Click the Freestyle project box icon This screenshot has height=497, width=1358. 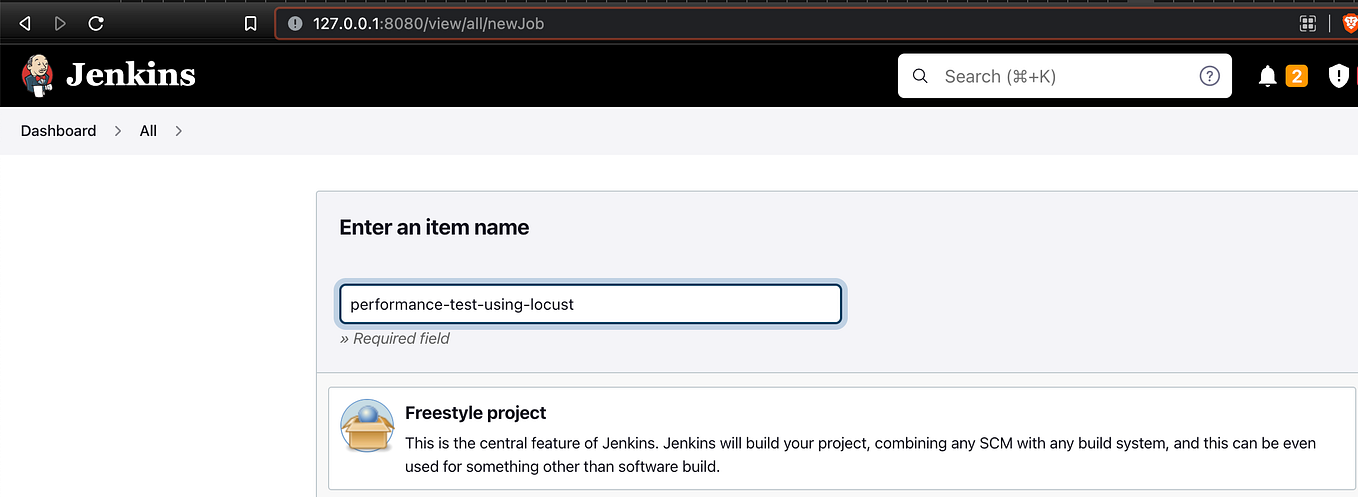pos(367,427)
